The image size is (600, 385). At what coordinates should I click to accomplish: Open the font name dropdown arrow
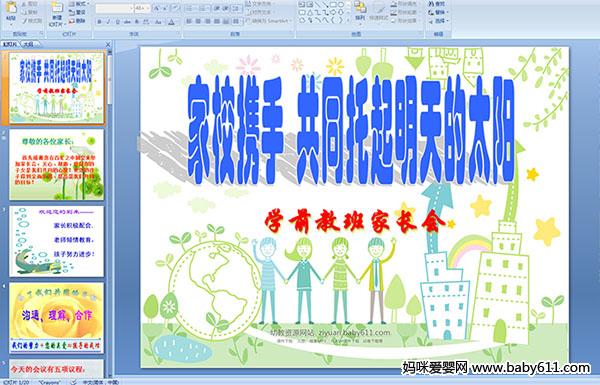pos(131,8)
